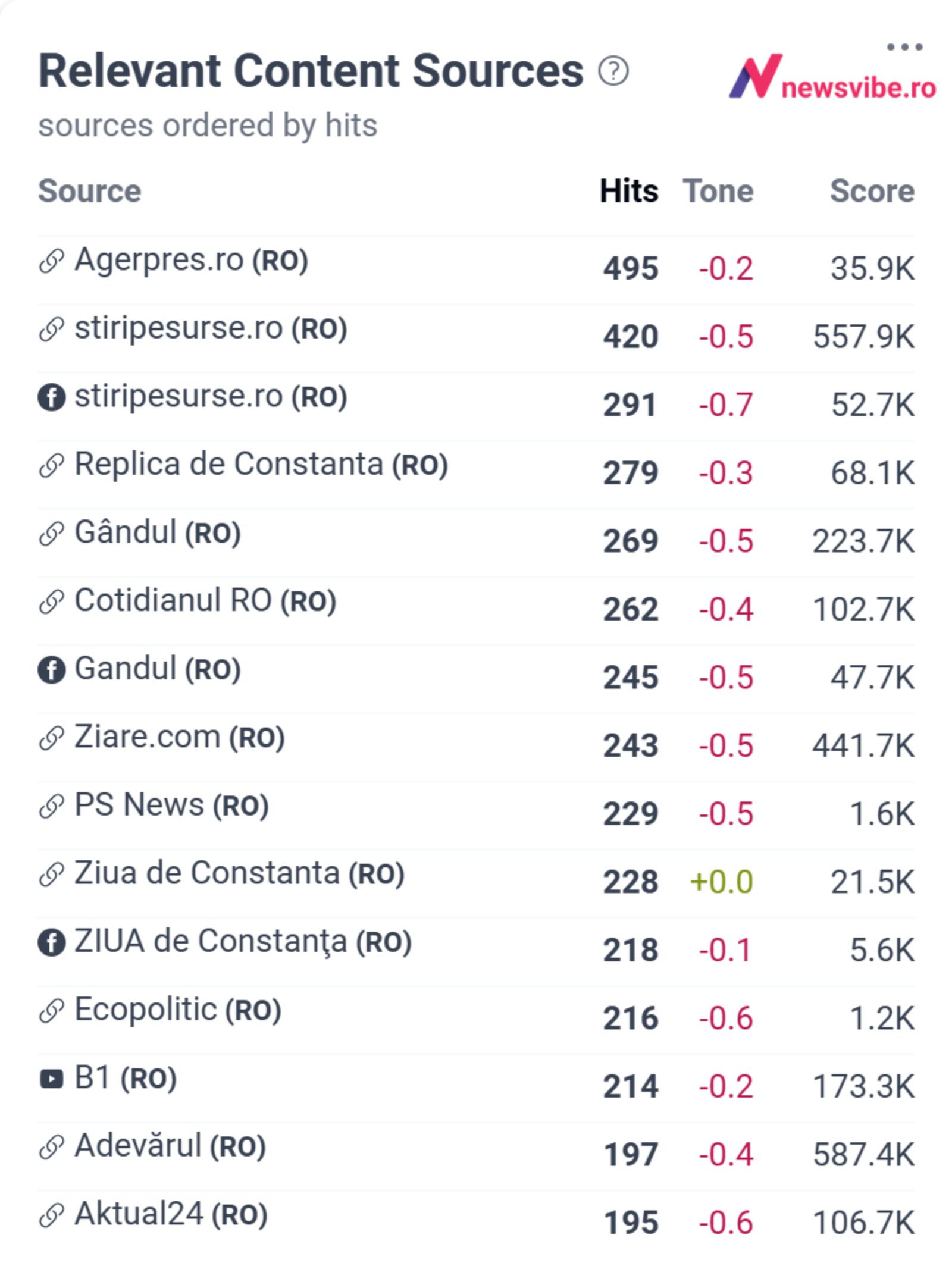Click Facebook icon beside ZIUA de Constanţa
The image size is (952, 1288).
[x=52, y=942]
